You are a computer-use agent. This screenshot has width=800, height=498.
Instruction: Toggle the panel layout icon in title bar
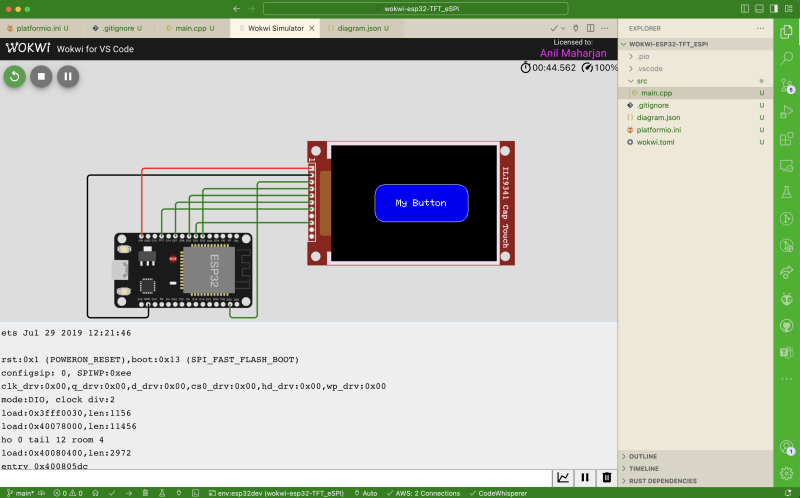[x=759, y=9]
